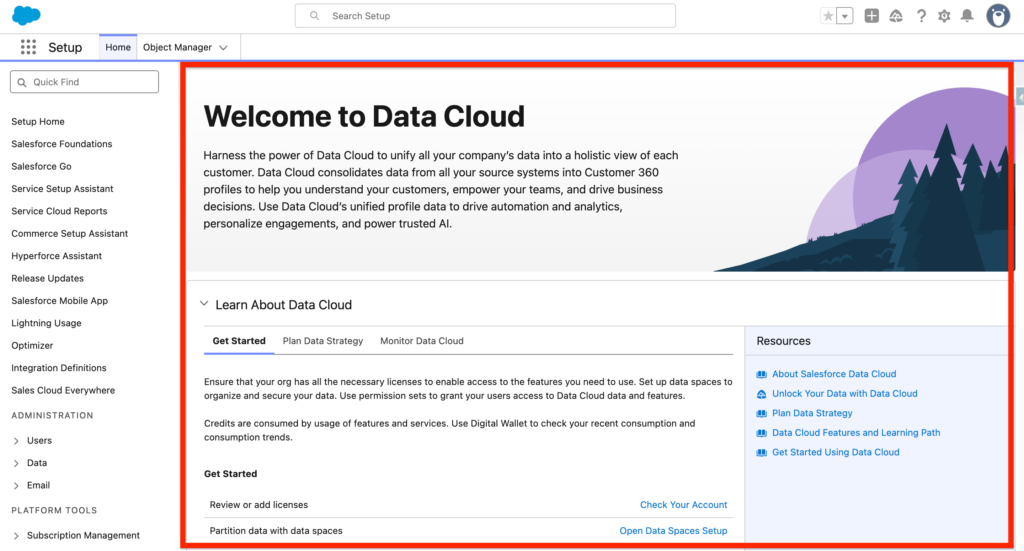
Task: Open the Trailhead guidance icon
Action: 896,16
